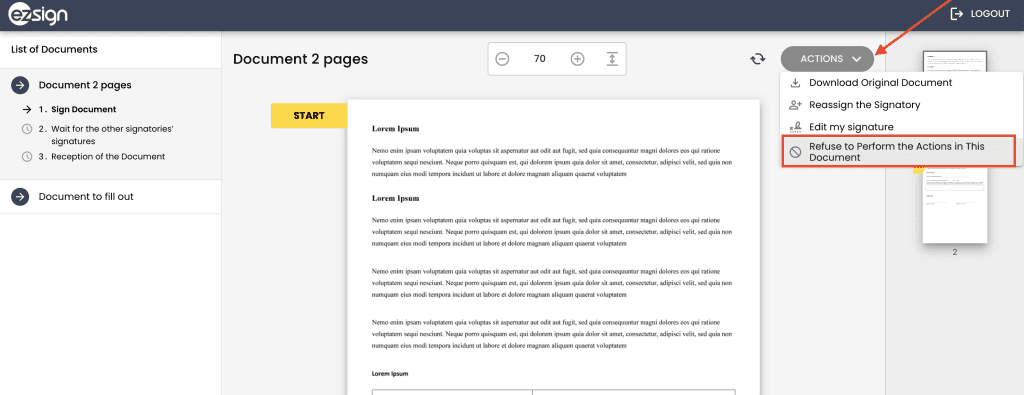1024x395 pixels.
Task: Choose Download Original Document
Action: [880, 83]
